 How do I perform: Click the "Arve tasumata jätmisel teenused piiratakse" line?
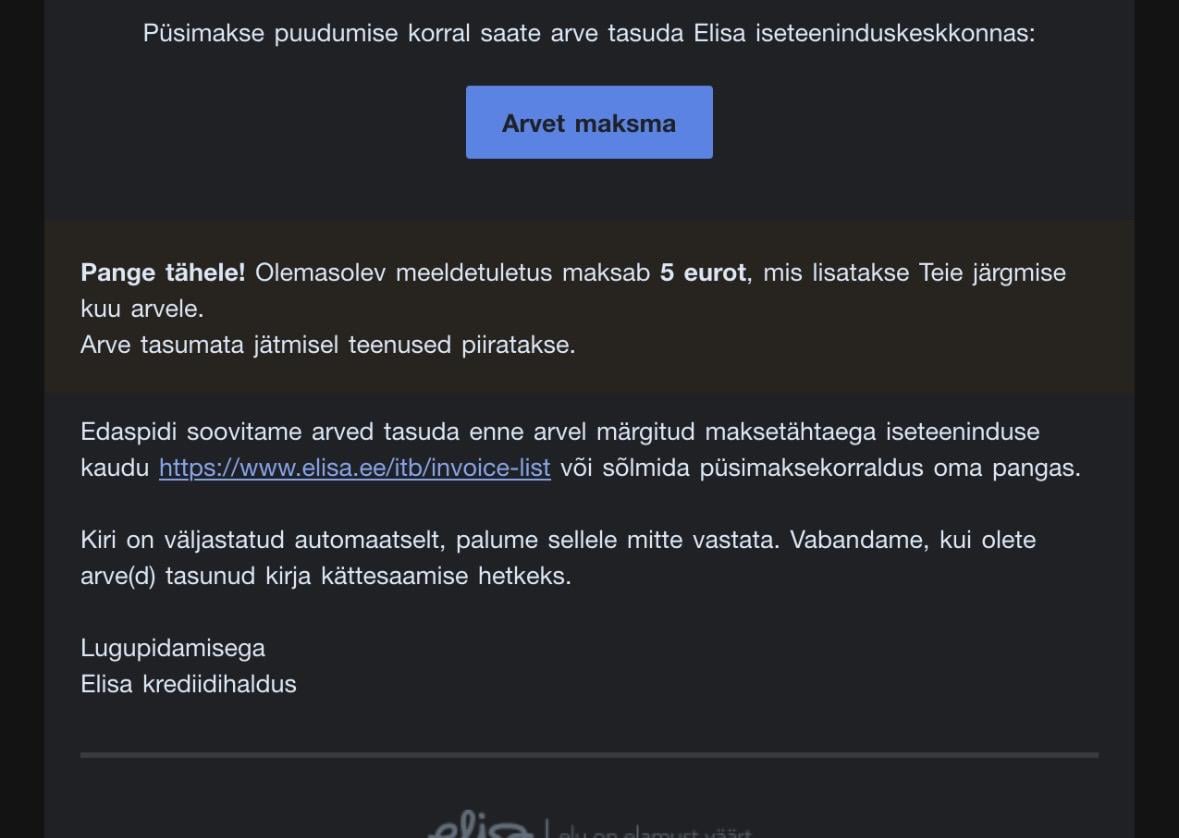pos(328,345)
